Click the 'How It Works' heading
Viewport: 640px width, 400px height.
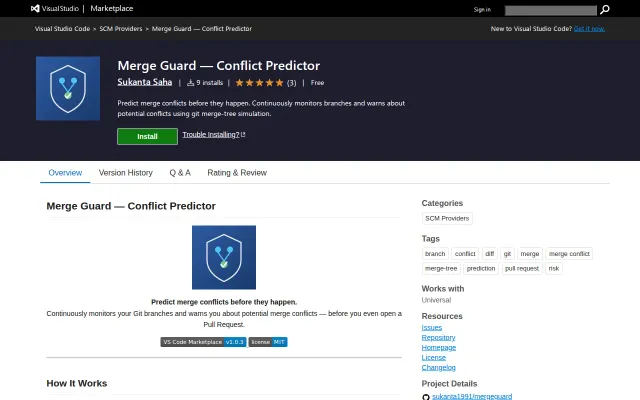click(77, 383)
